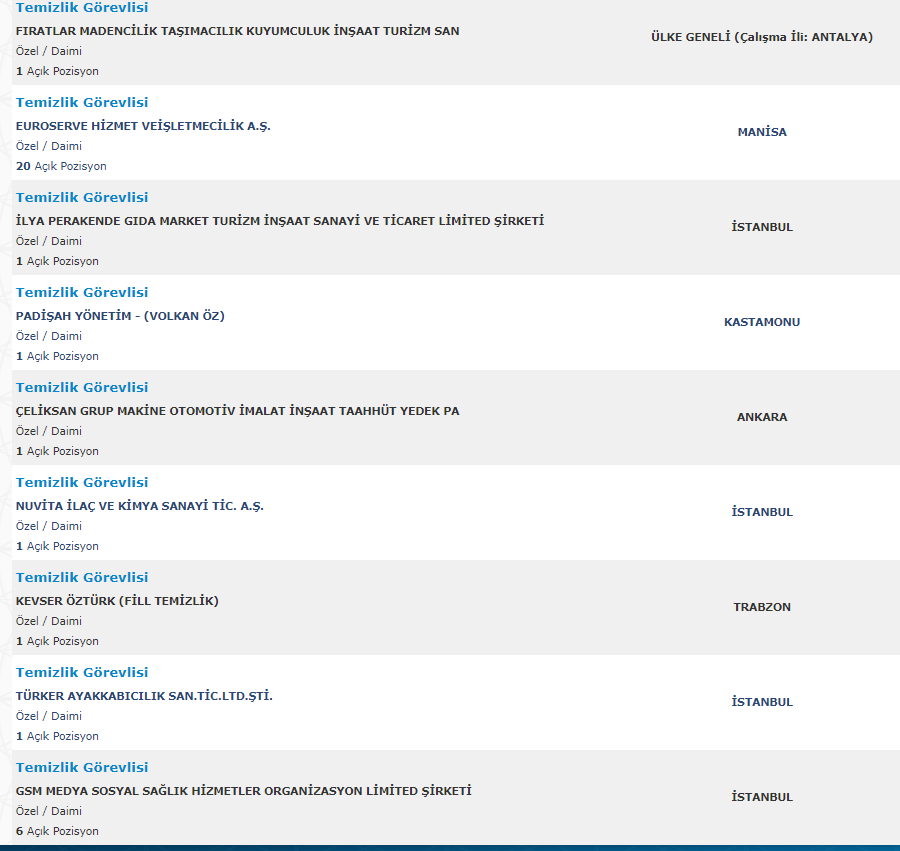Viewport: 900px width, 851px height.
Task: Select Temizlik Görevlisi title for ÇELİKSAN GRUP
Action: tap(82, 387)
